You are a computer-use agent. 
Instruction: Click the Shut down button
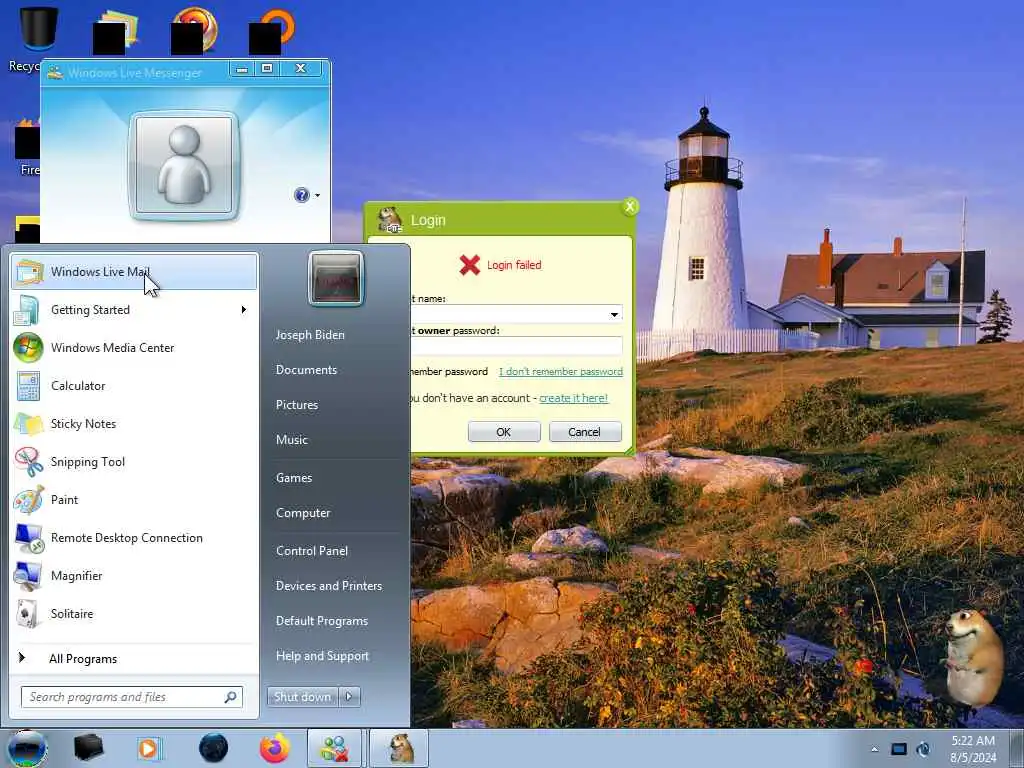pos(302,697)
